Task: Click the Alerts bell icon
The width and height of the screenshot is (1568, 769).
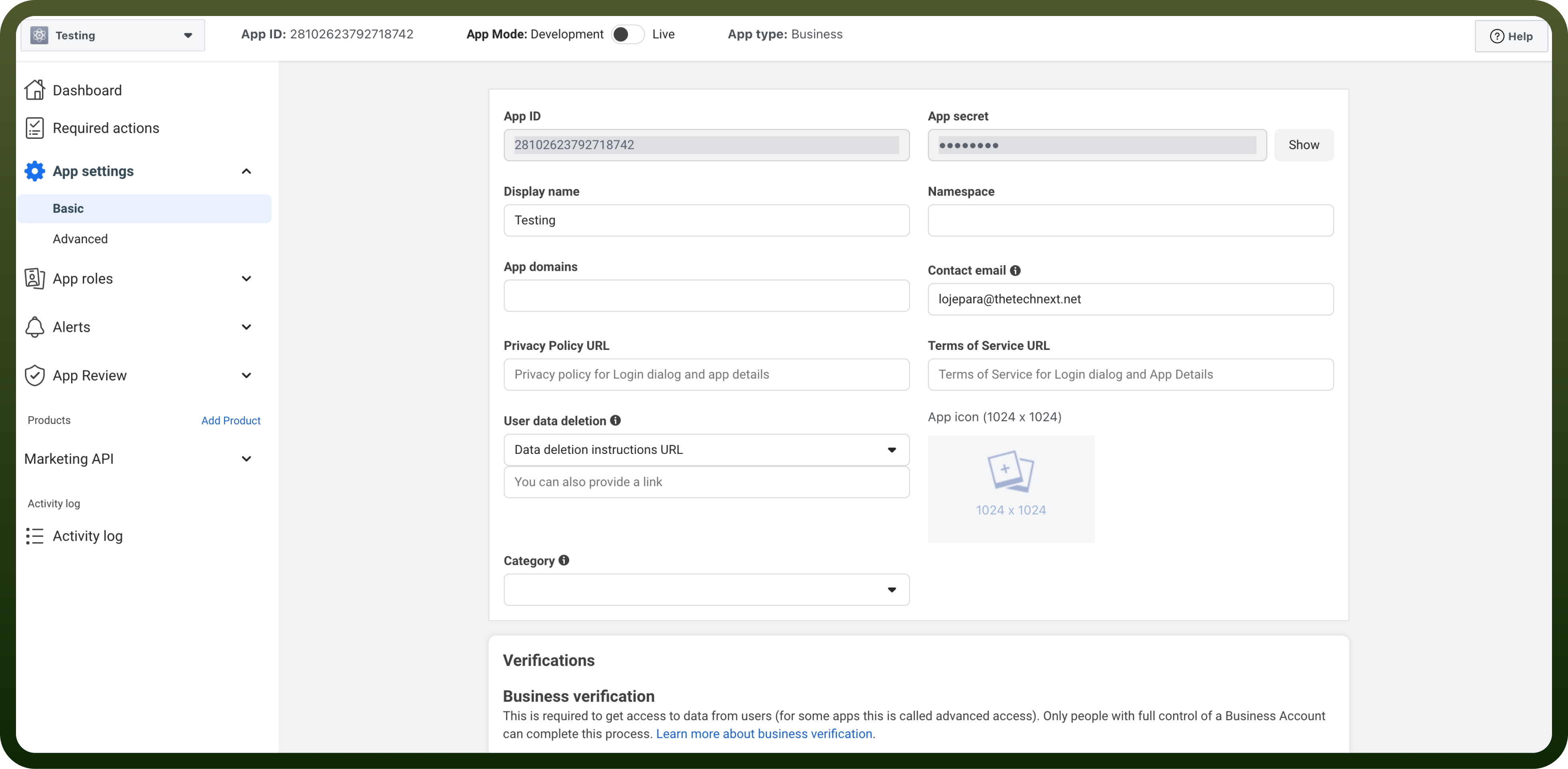Action: point(35,327)
